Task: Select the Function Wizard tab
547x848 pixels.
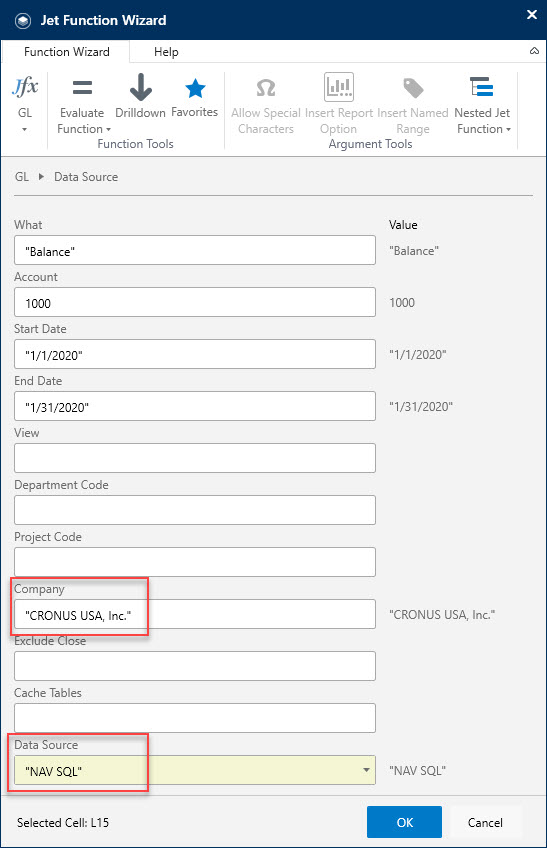Action: [x=67, y=52]
